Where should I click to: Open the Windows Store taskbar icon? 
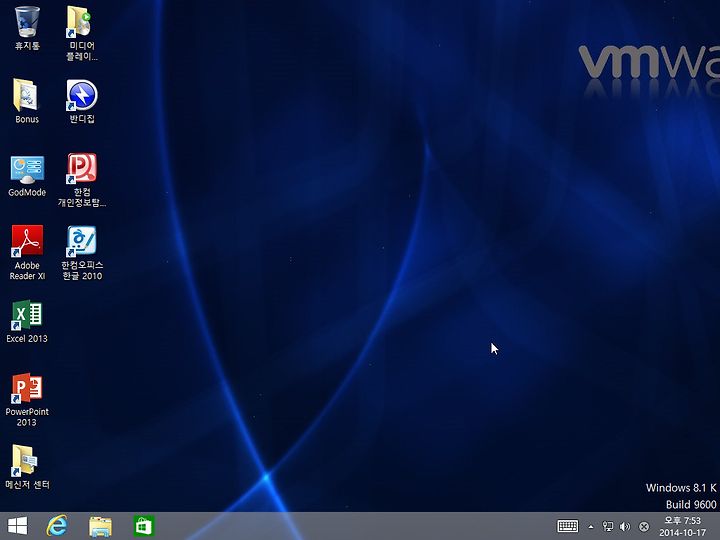(144, 526)
